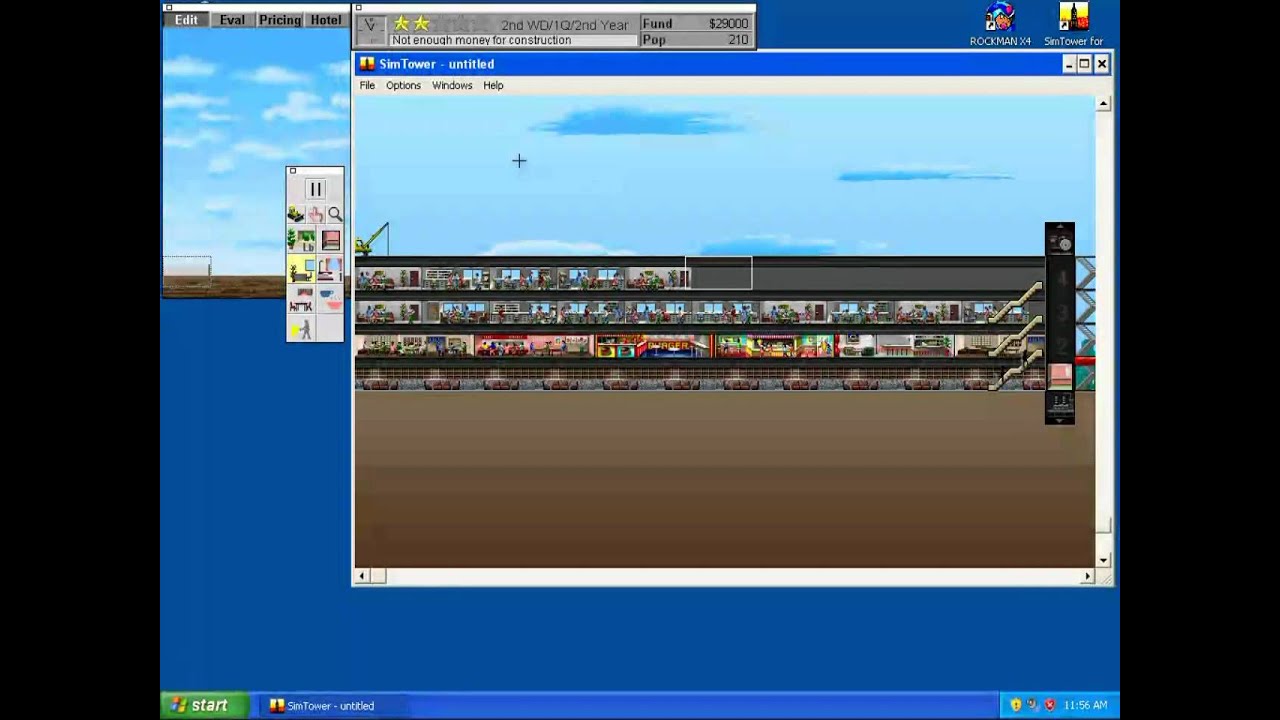Select the elevator construction tool
Viewport: 1280px width, 720px height.
[x=331, y=241]
